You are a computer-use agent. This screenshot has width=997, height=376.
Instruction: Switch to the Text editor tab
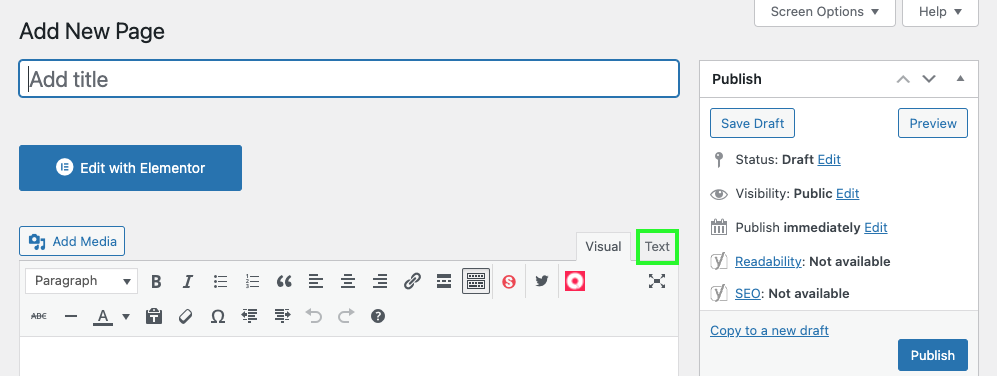pos(657,246)
